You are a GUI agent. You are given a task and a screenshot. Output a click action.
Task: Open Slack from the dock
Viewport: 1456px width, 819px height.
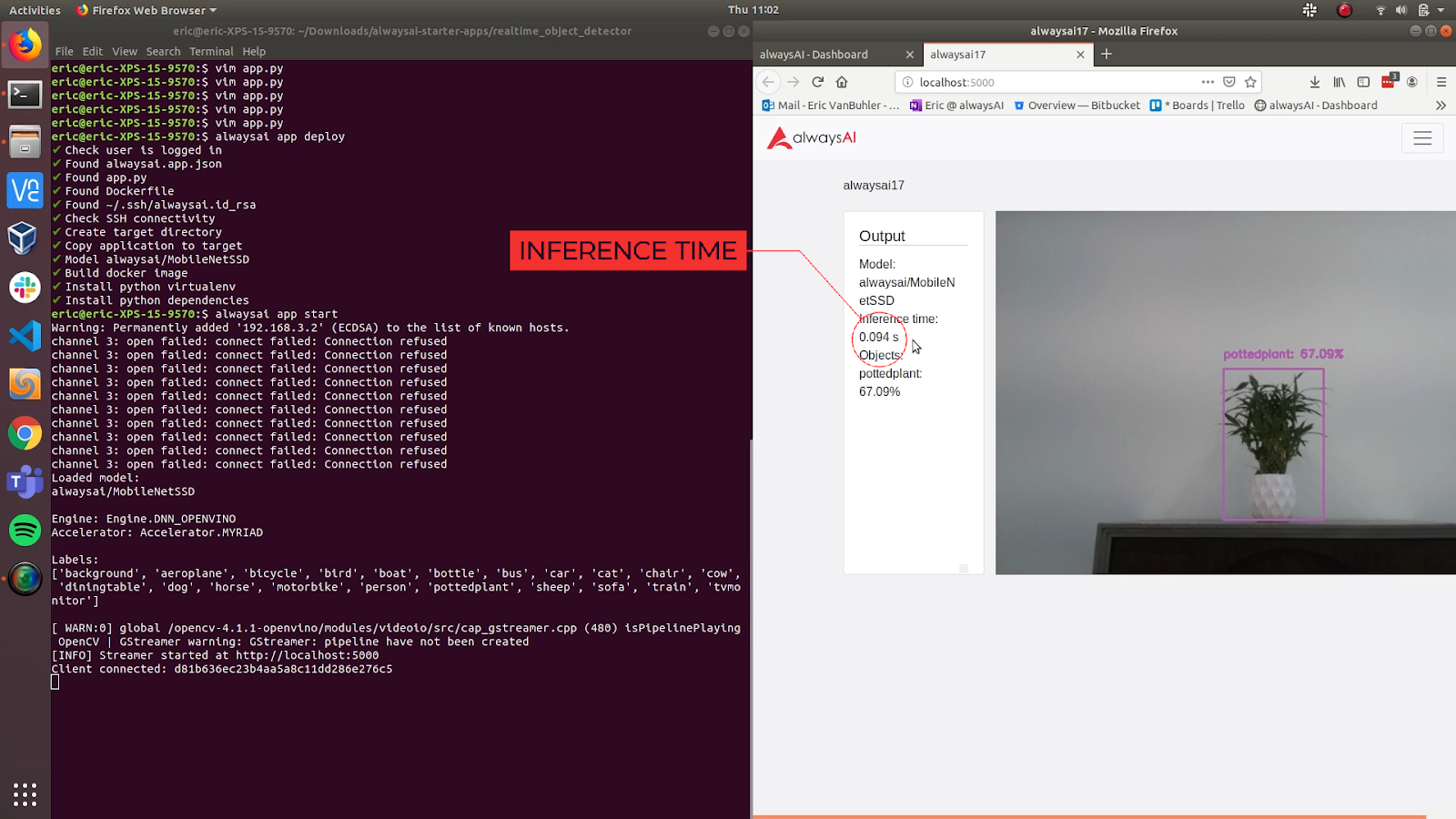25,288
